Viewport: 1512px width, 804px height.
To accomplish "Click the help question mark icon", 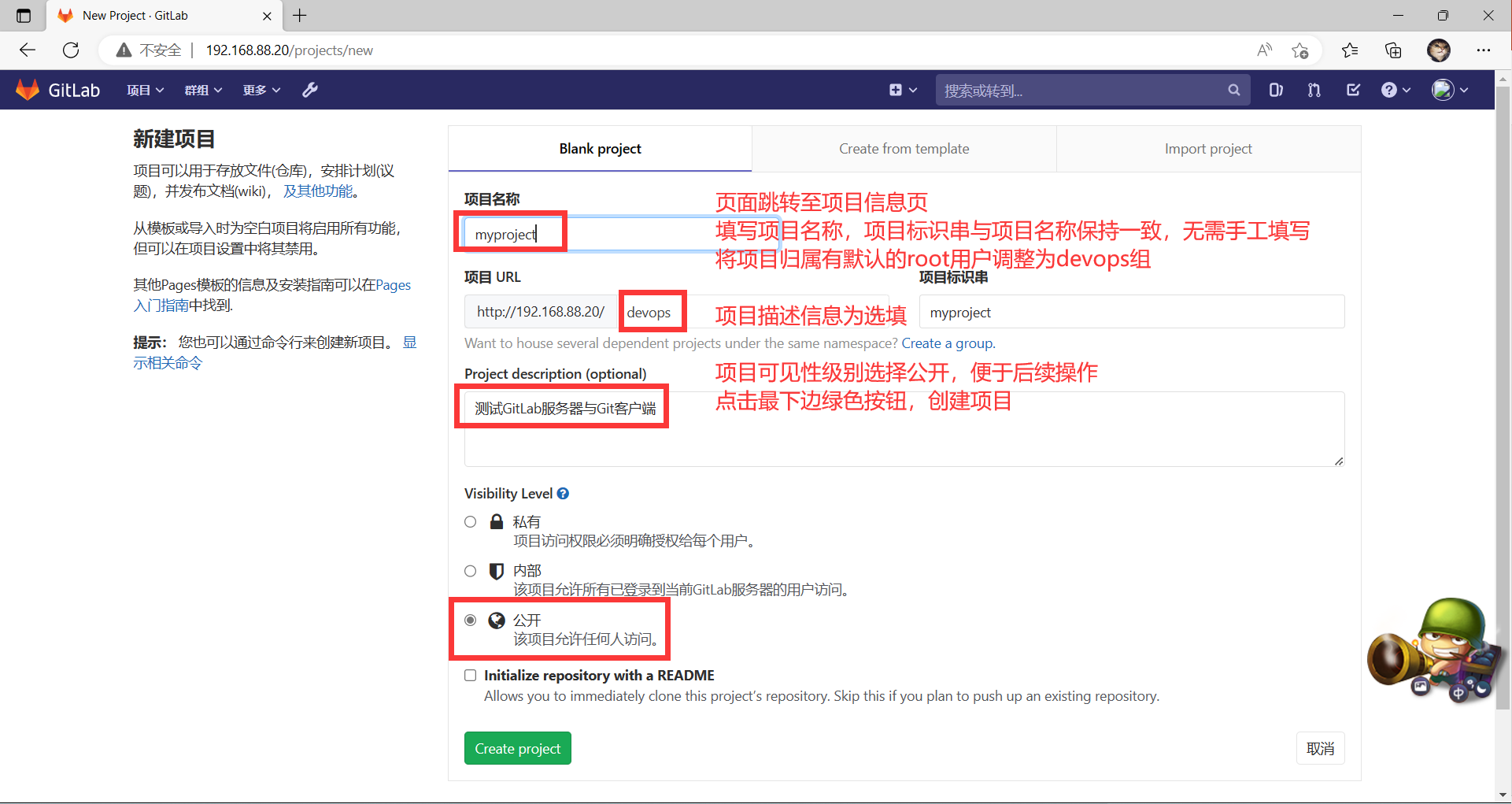I will tap(1389, 90).
